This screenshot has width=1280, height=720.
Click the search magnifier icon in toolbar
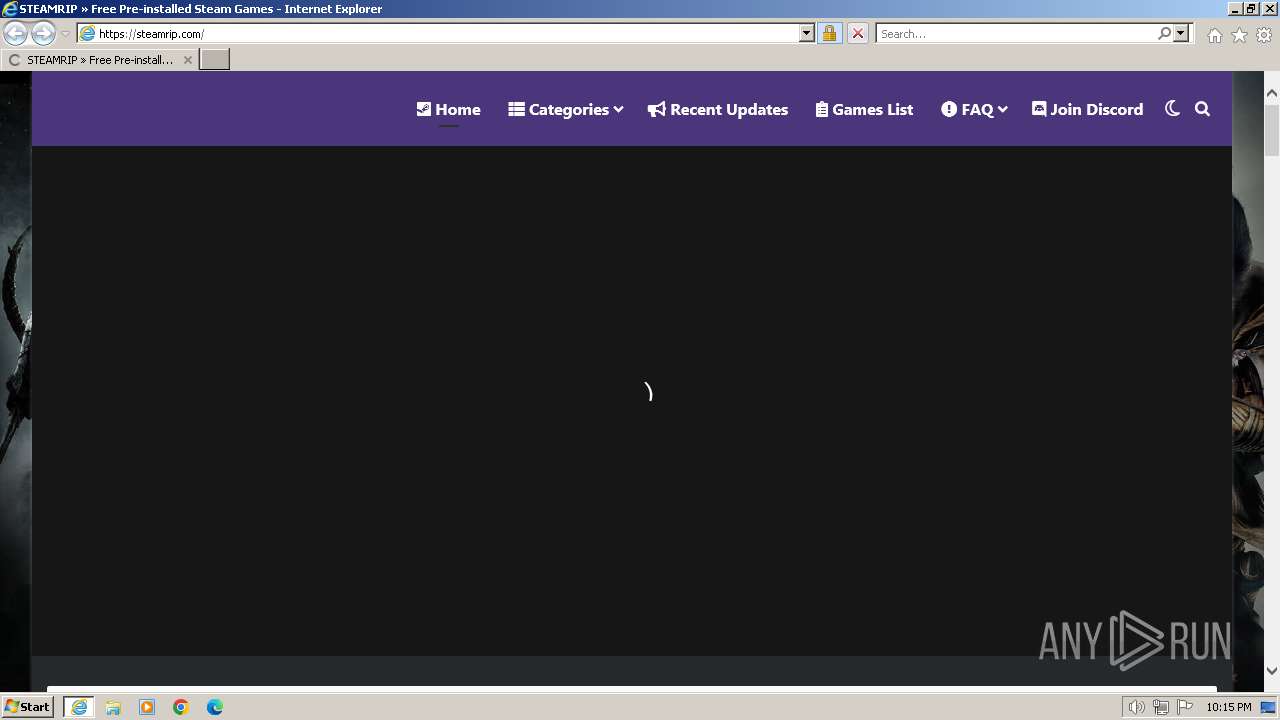coord(1164,34)
